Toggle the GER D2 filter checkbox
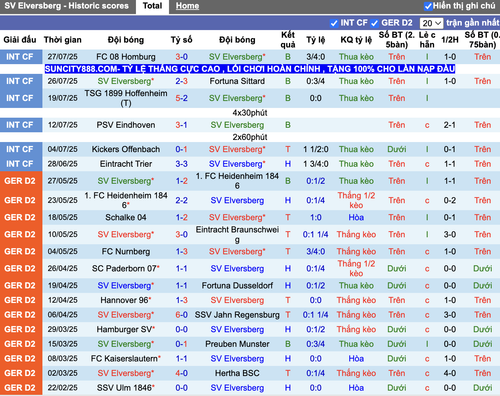This screenshot has height=396, width=500. click(x=374, y=23)
